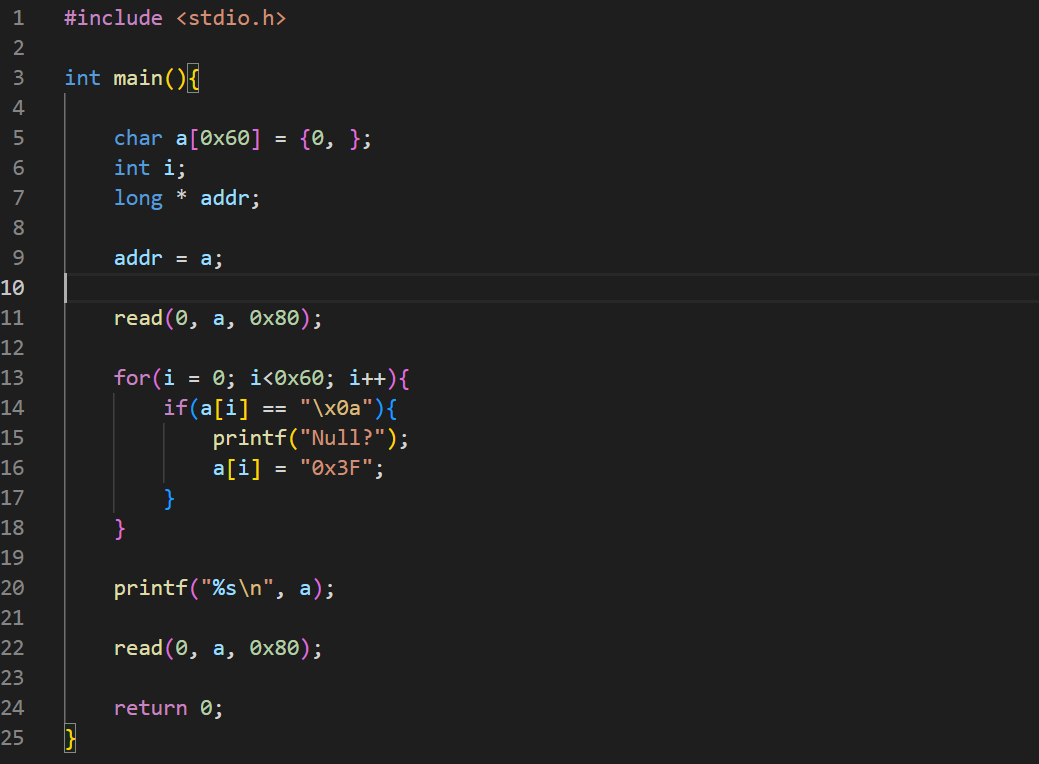Click the 'addr = a;' assignment line
The width and height of the screenshot is (1039, 764).
pos(168,258)
